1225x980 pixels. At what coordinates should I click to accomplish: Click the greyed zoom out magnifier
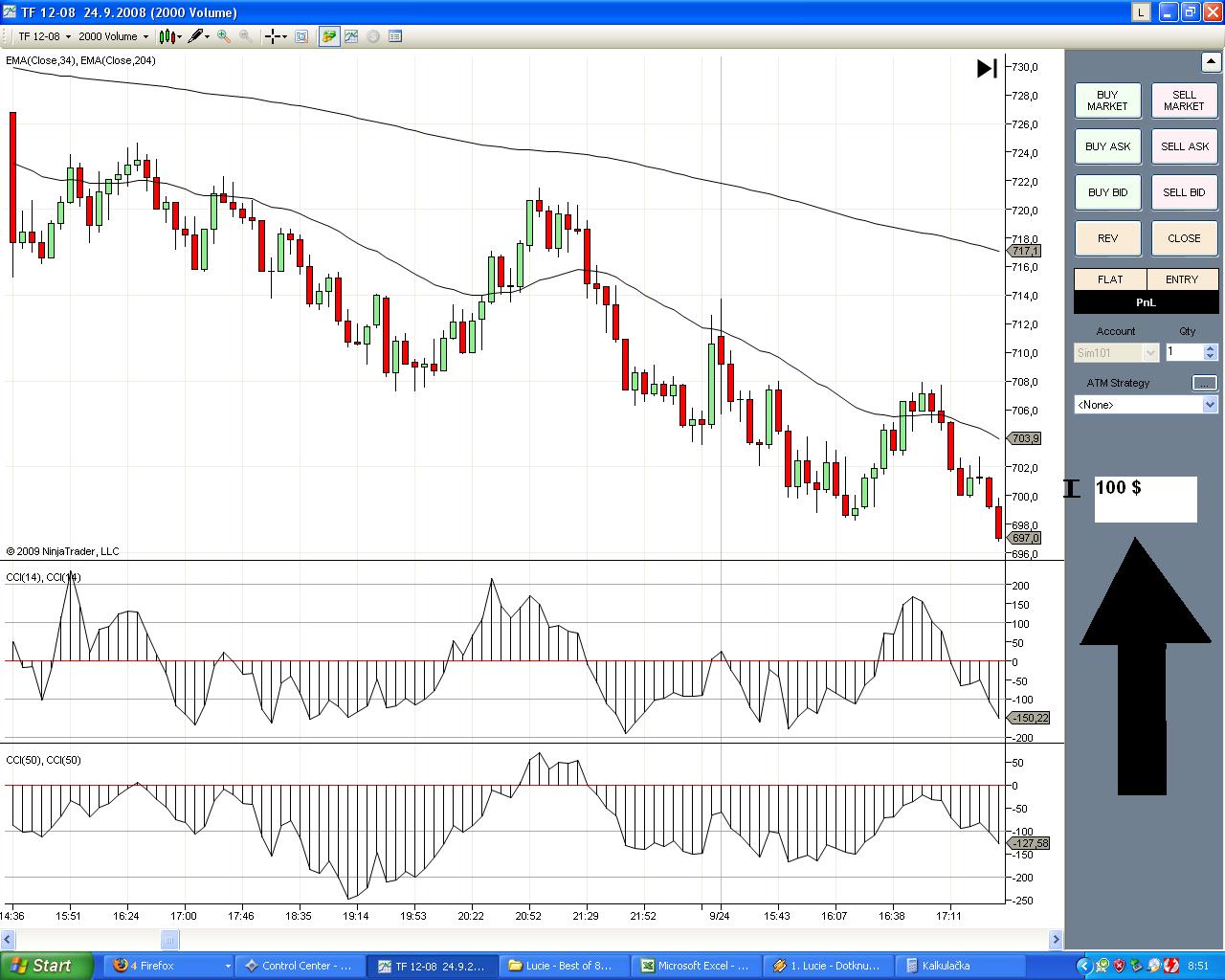click(x=246, y=36)
